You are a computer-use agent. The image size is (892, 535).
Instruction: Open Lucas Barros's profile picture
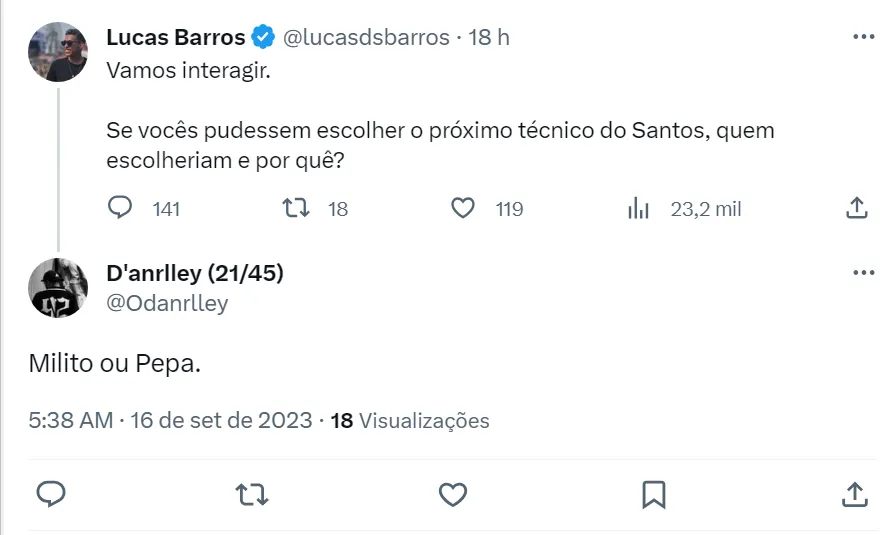pyautogui.click(x=58, y=52)
